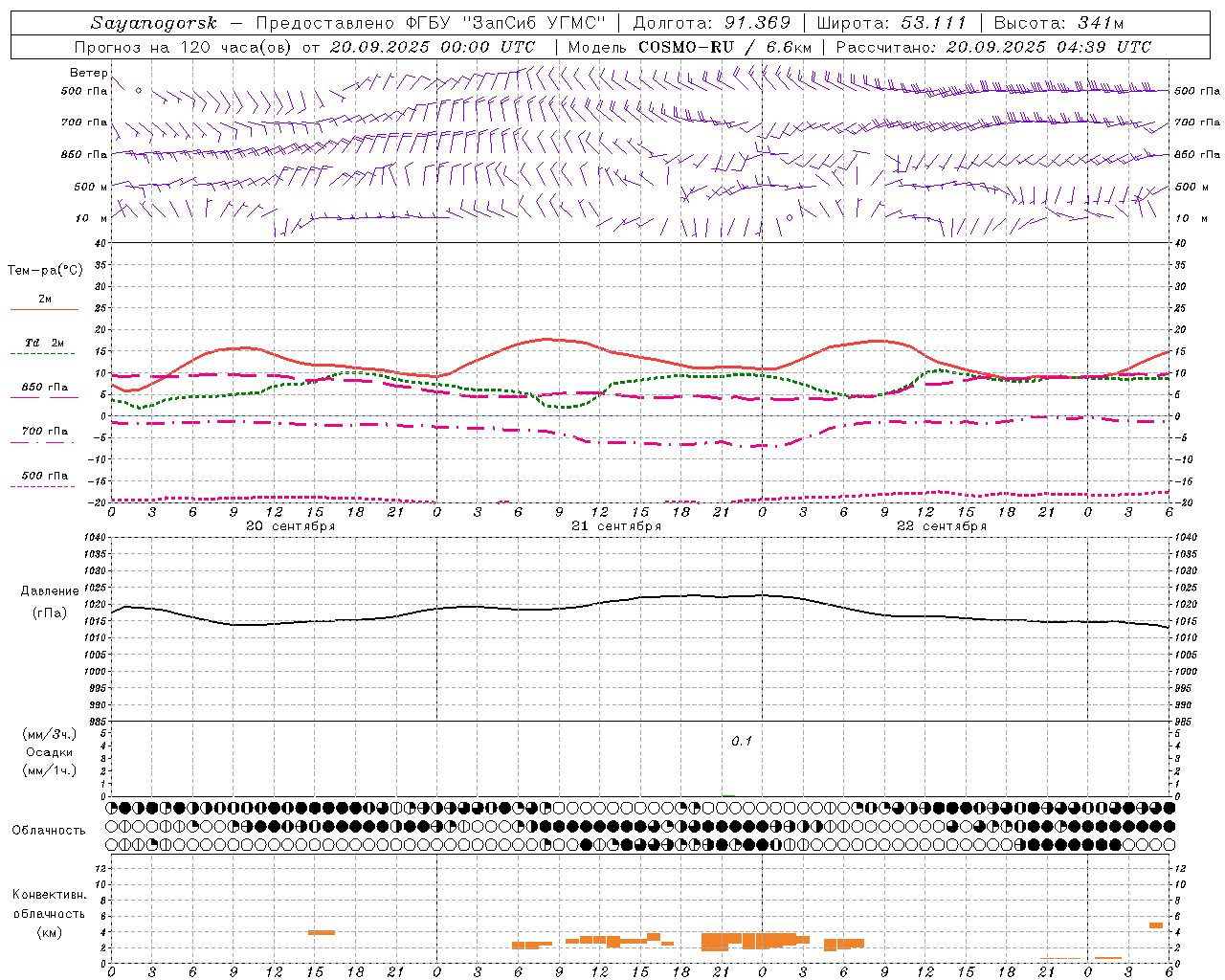The image size is (1225, 980).
Task: Click the orange convective bar at 4 km on 20 сентября
Action: (321, 932)
